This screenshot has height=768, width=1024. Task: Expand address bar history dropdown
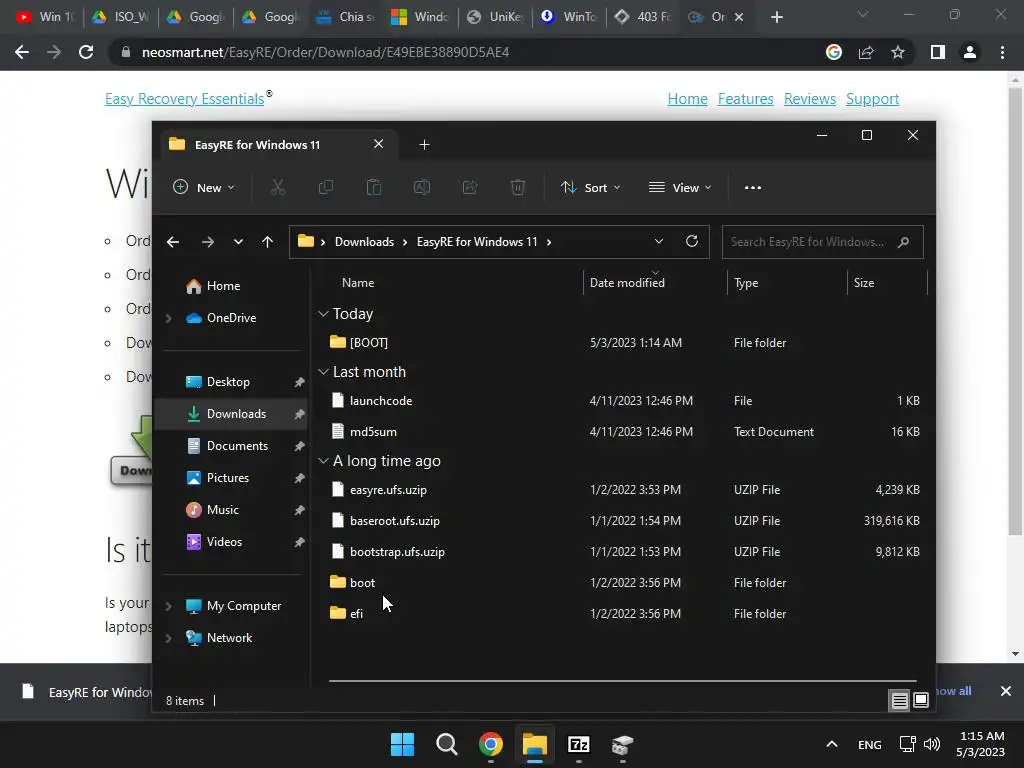(x=659, y=241)
